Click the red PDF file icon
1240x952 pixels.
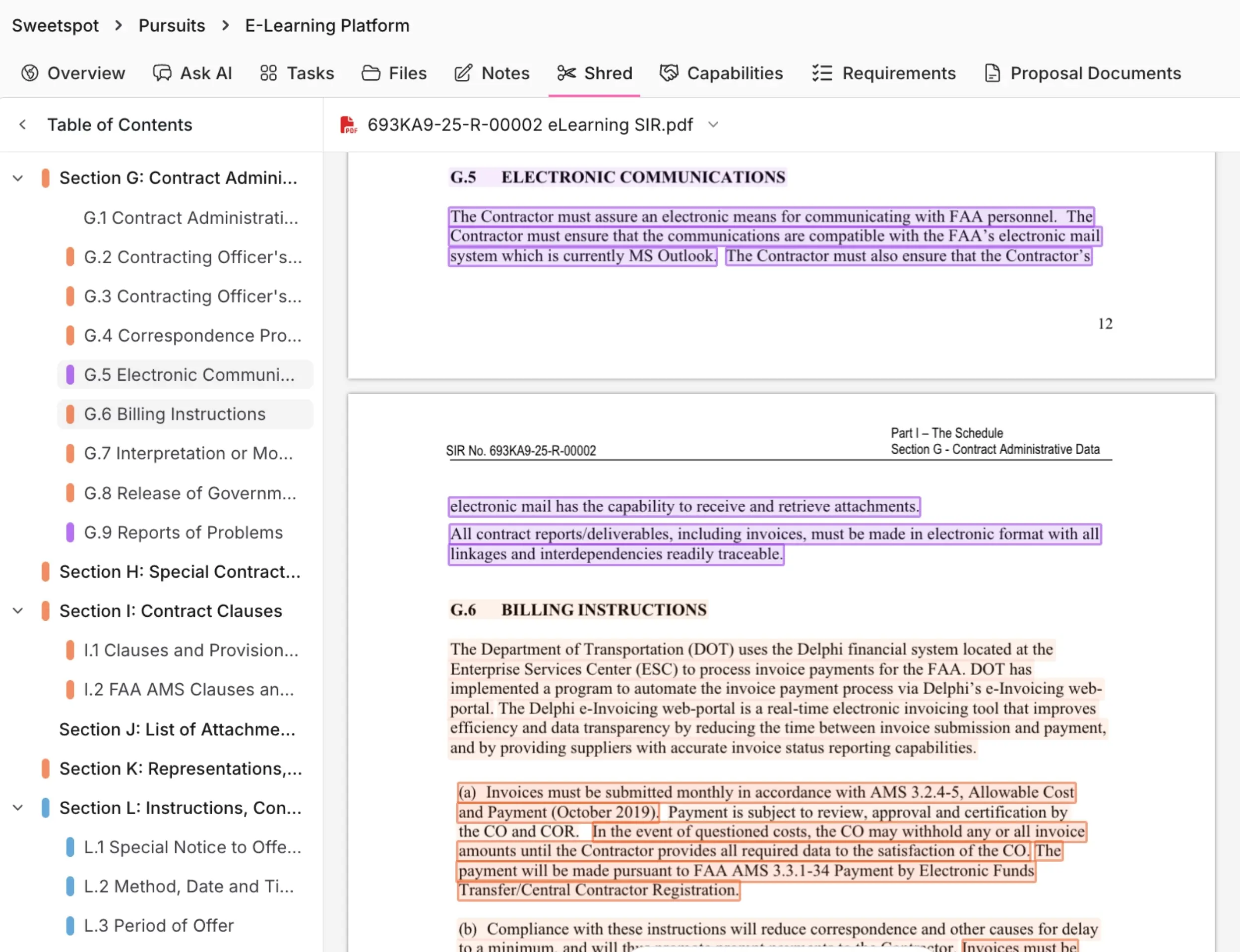click(348, 124)
